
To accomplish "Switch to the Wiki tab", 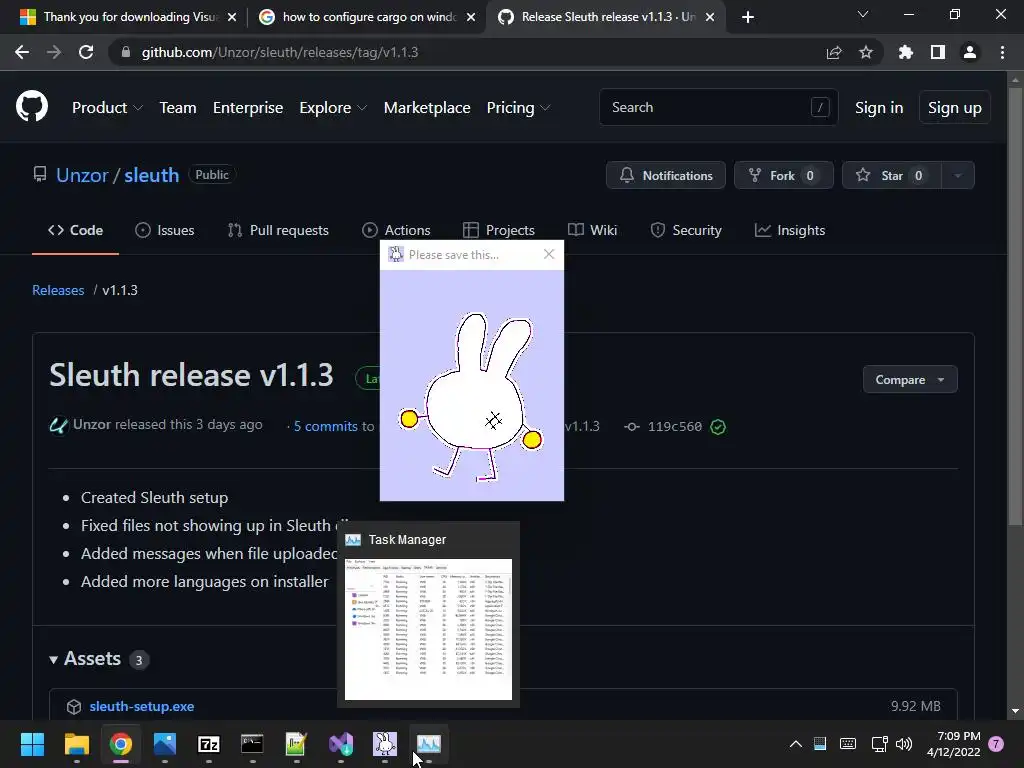I will [x=592, y=230].
